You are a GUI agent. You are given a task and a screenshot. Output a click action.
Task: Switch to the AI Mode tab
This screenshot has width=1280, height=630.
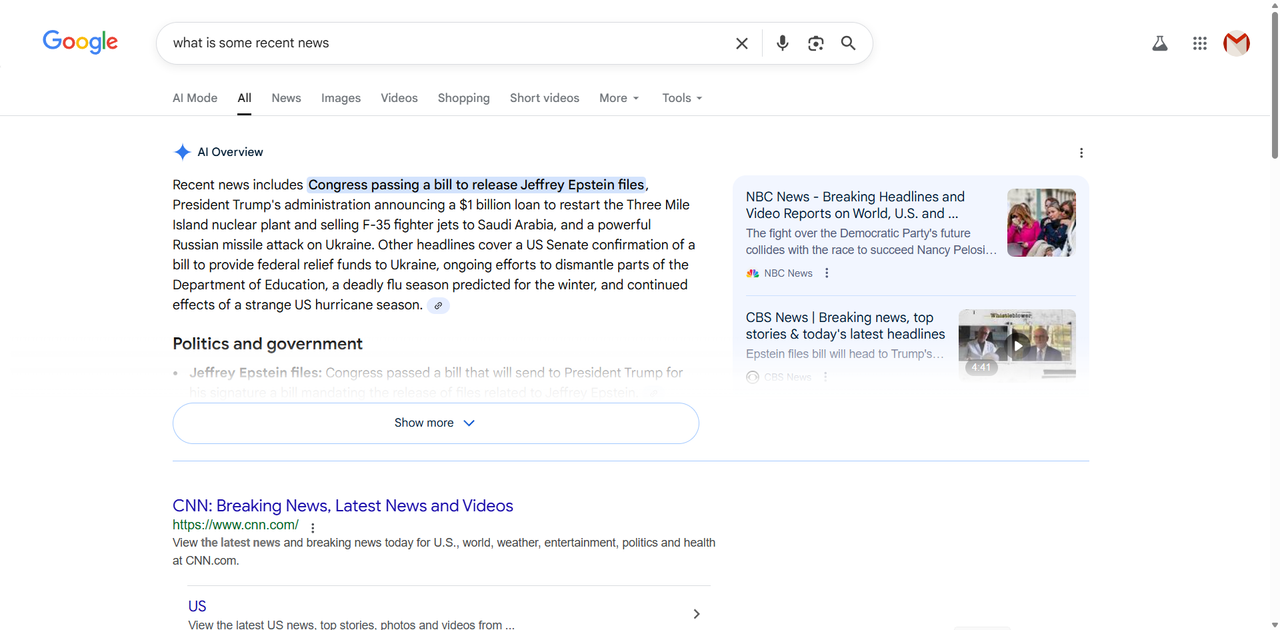pyautogui.click(x=195, y=98)
